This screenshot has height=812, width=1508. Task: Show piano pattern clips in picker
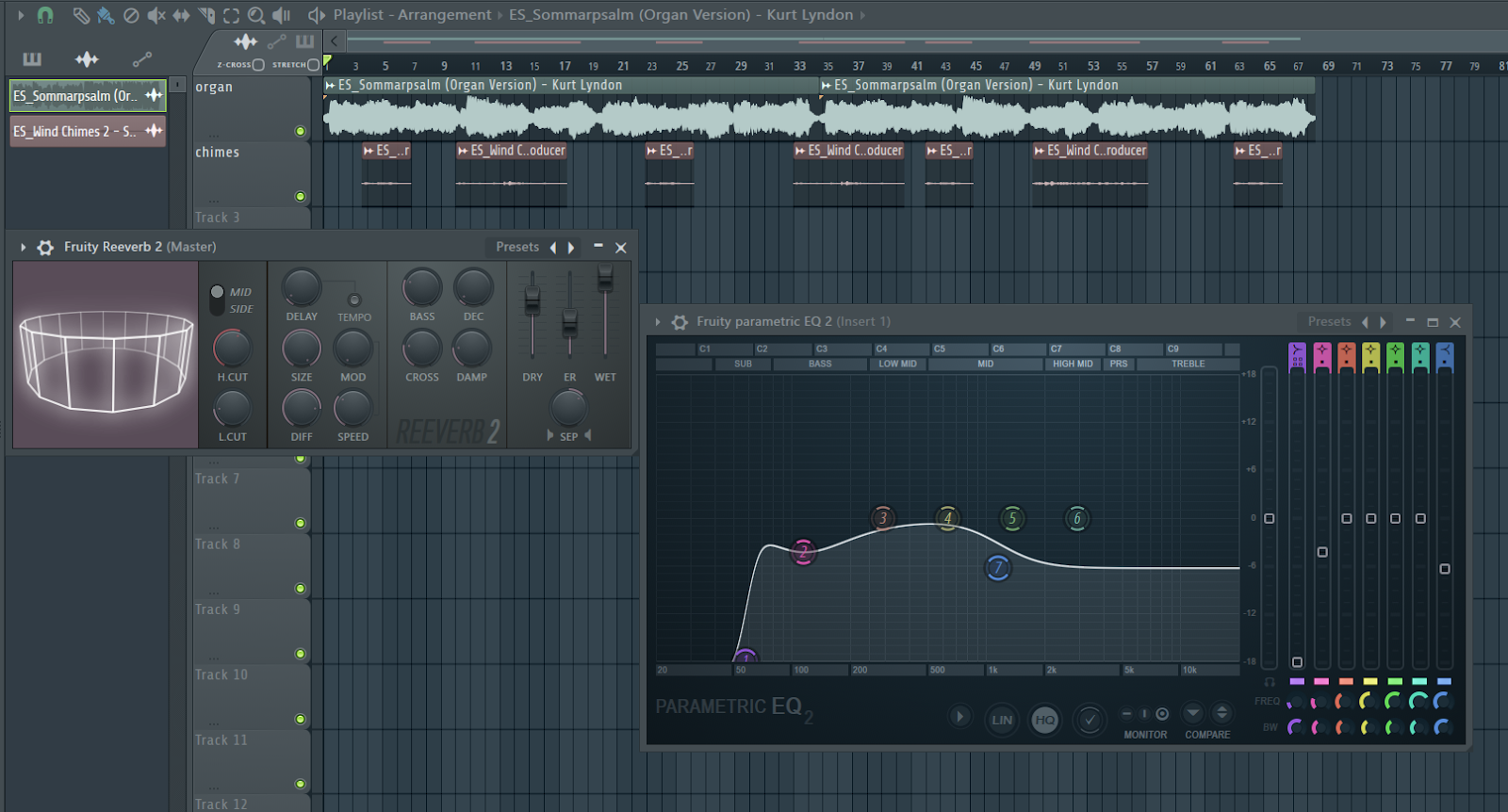[32, 59]
